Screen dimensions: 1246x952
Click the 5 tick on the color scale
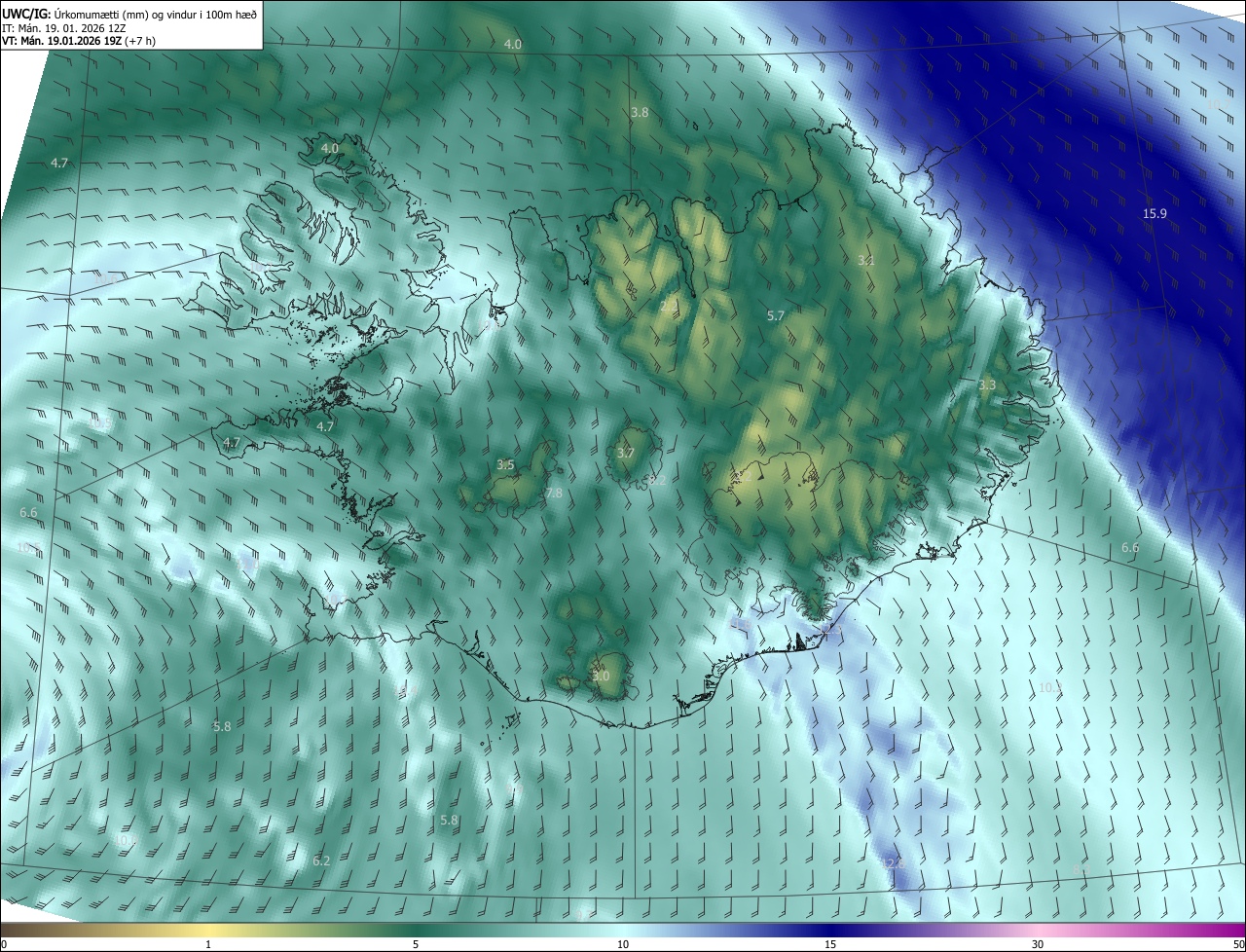416,944
